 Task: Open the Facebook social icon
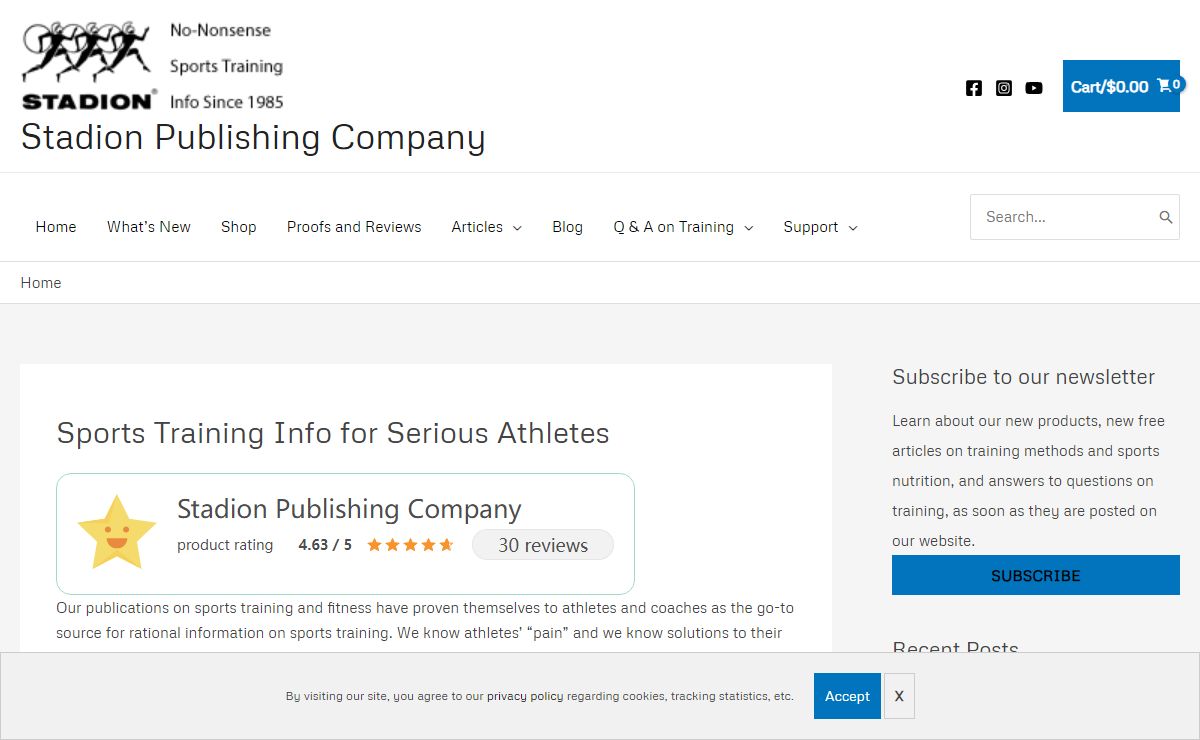974,88
